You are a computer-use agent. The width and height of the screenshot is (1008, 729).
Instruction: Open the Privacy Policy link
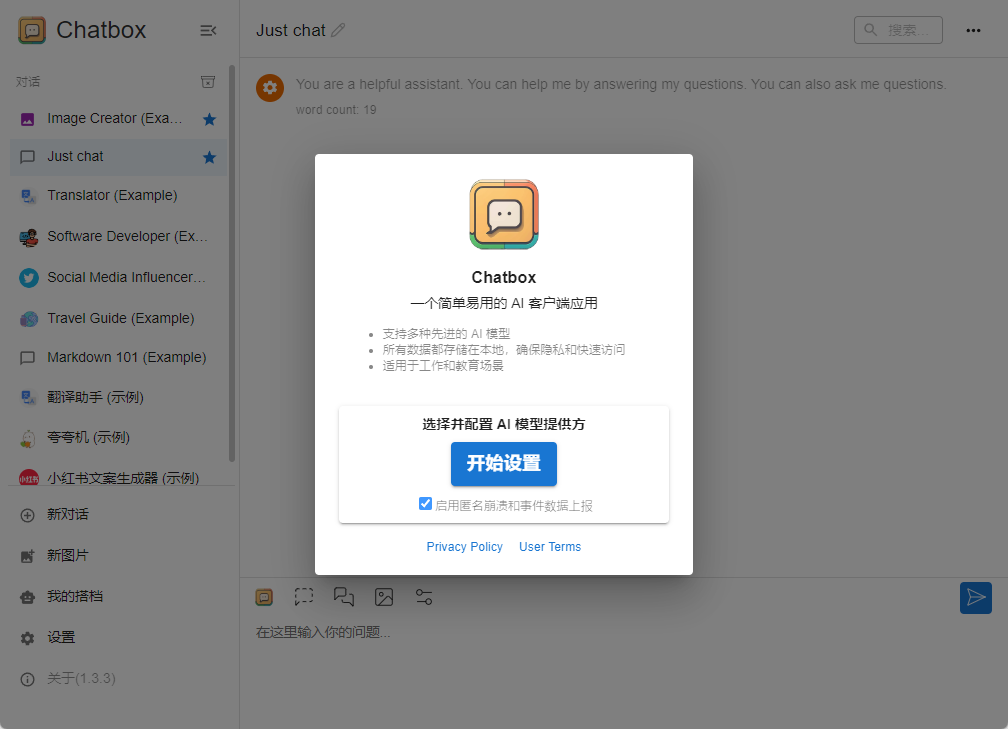(x=464, y=546)
